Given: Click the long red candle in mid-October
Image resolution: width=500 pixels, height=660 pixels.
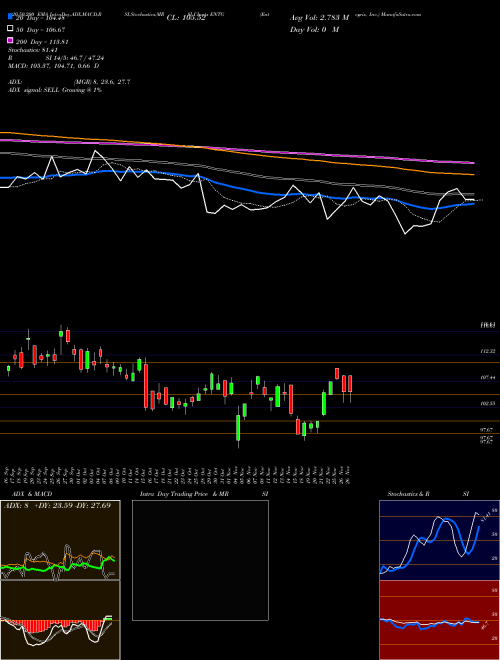Looking at the screenshot, I should [146, 386].
